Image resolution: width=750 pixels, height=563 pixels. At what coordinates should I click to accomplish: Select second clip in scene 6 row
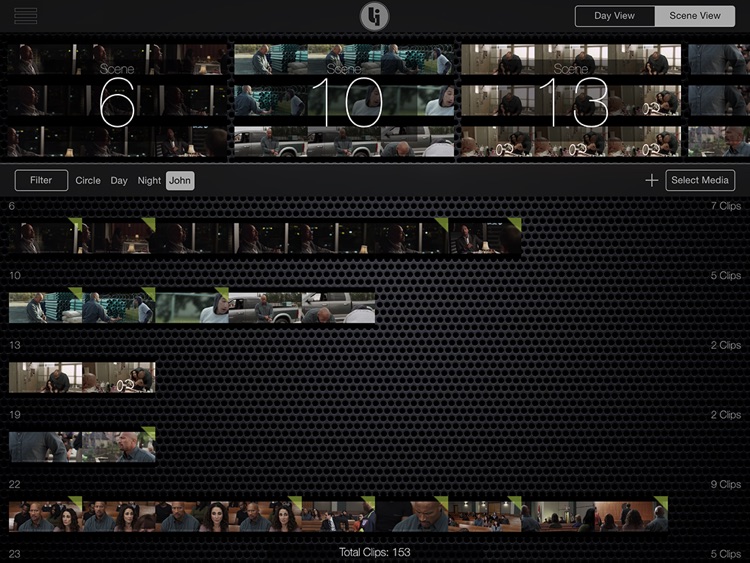point(119,238)
